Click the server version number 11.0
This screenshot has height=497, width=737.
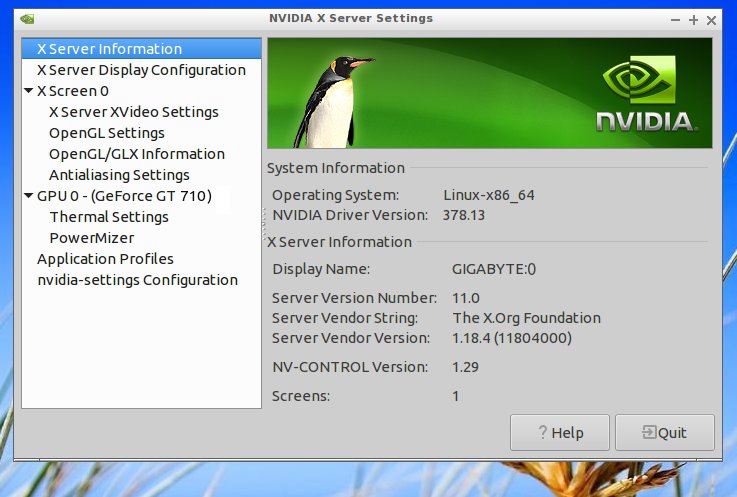(466, 298)
